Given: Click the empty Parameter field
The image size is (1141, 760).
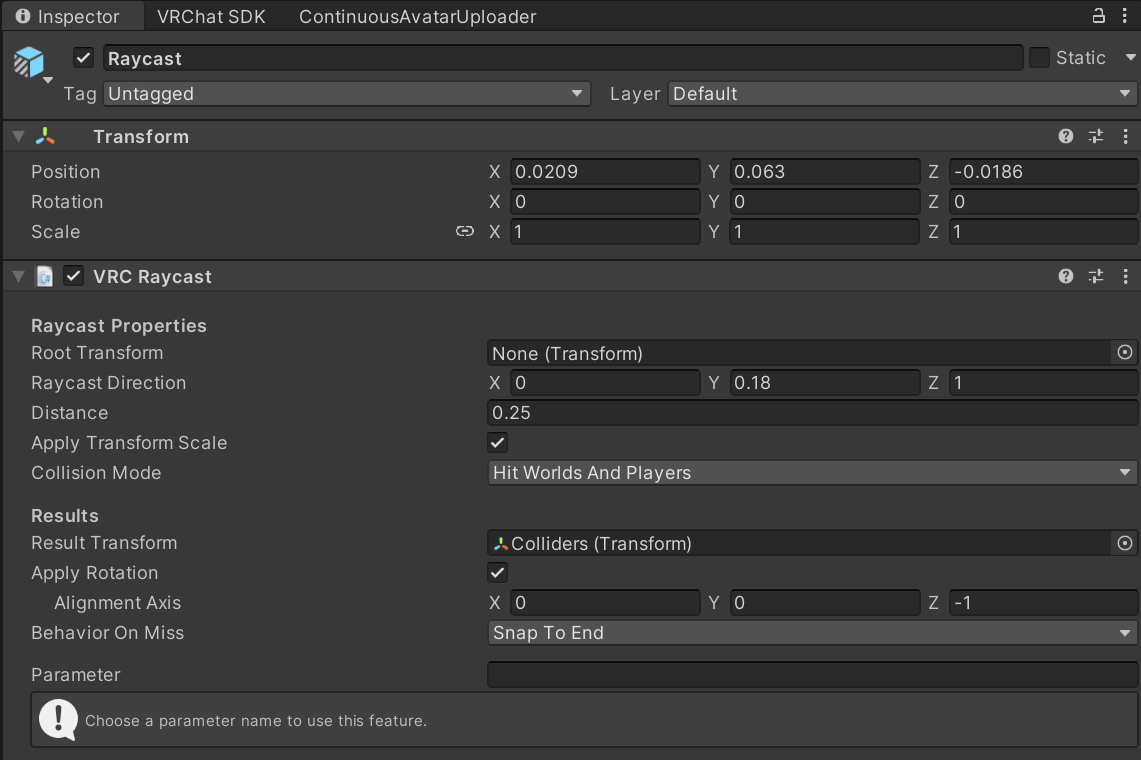Looking at the screenshot, I should (x=812, y=674).
